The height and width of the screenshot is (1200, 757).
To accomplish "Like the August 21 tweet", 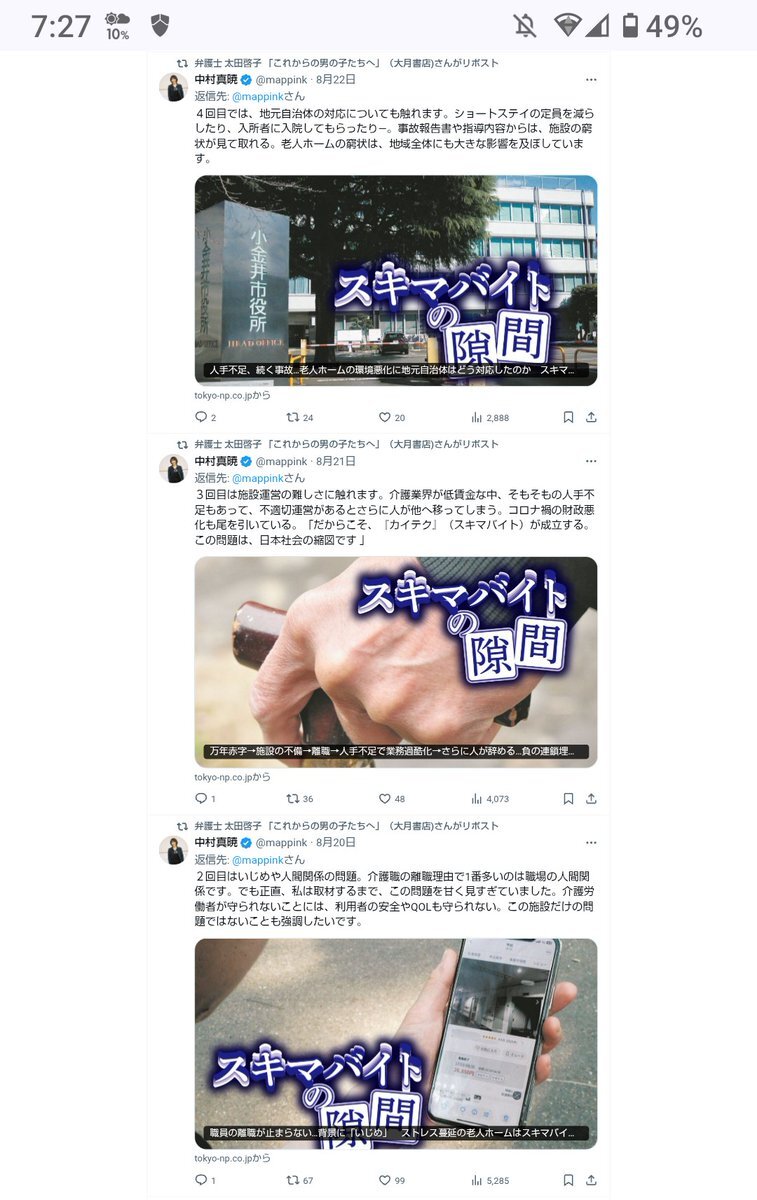I will (x=384, y=799).
